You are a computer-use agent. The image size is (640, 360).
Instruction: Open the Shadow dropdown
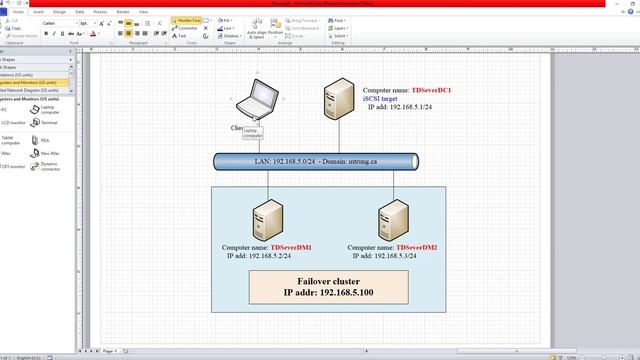[229, 36]
